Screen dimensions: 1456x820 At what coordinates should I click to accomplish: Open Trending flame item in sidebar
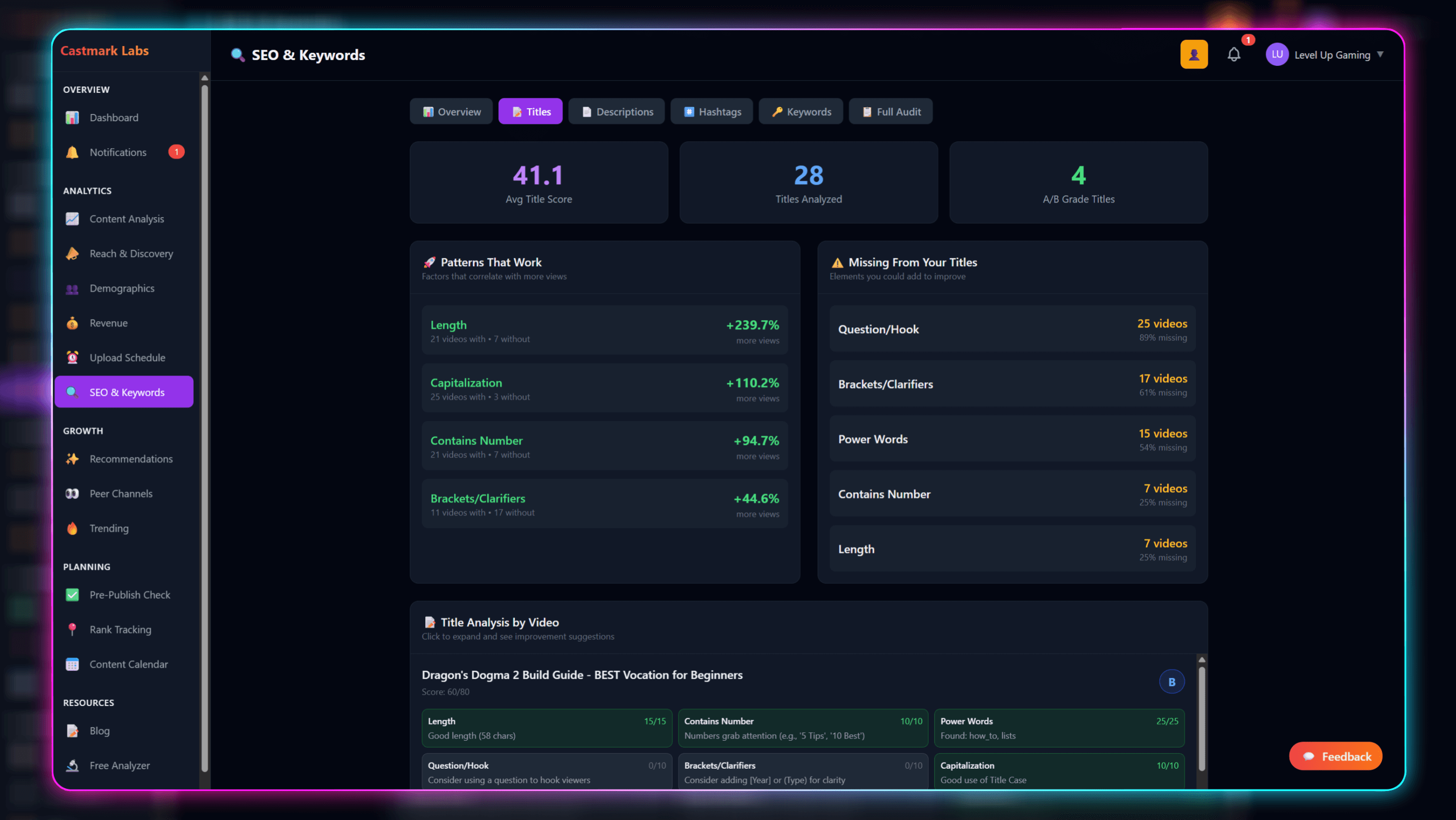[109, 528]
